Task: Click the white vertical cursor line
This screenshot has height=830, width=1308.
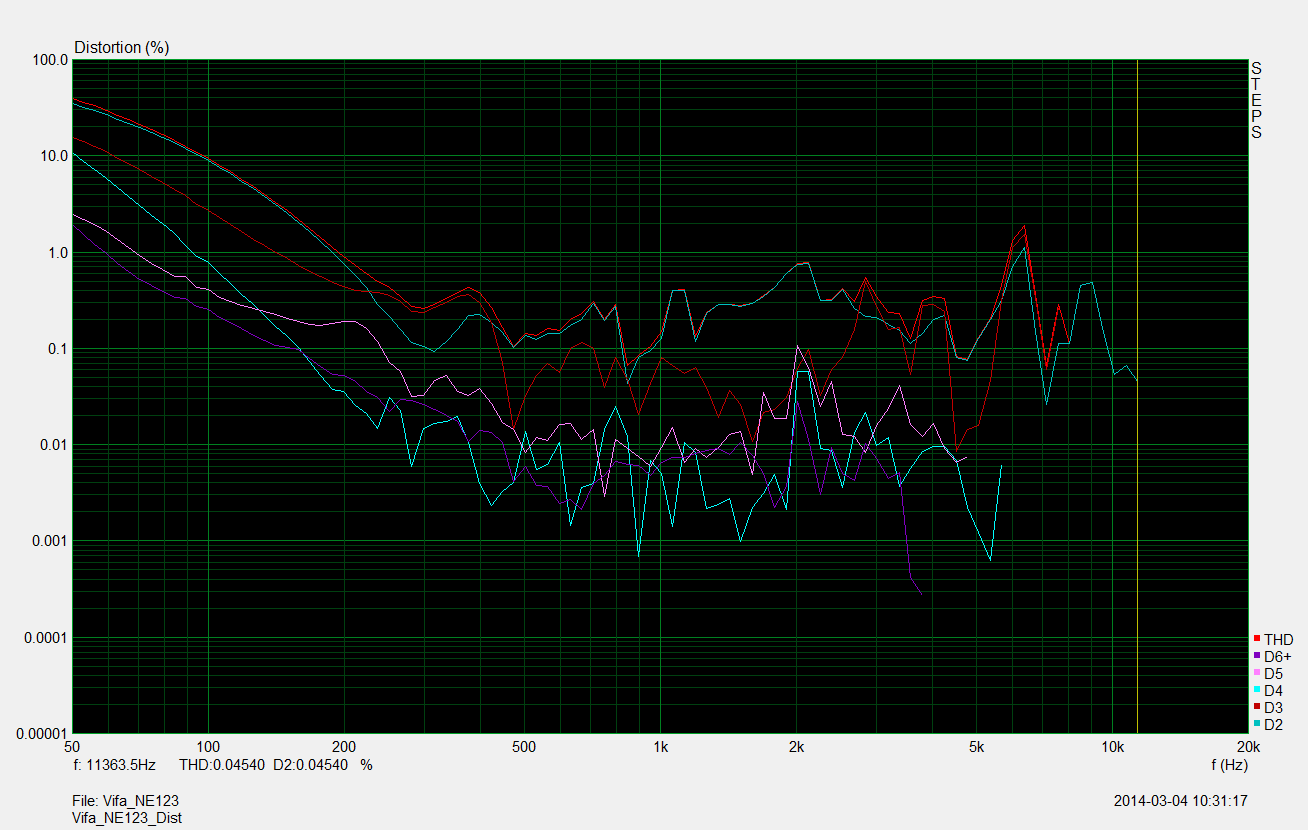Action: click(1138, 400)
